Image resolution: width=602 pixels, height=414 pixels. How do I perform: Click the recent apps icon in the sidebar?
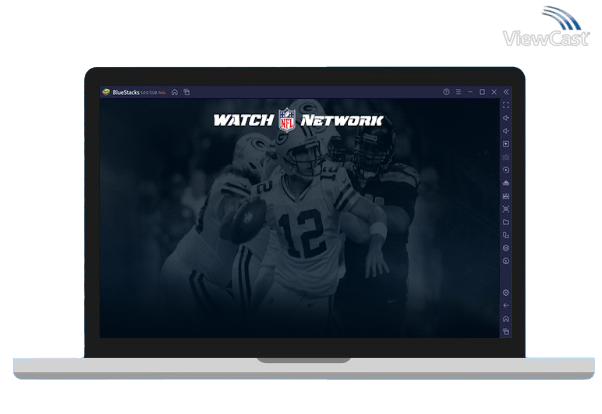[506, 332]
